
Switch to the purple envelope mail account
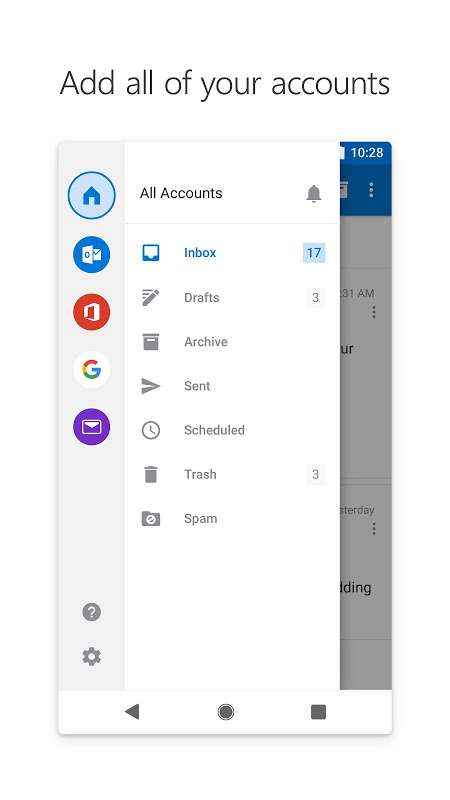click(92, 427)
